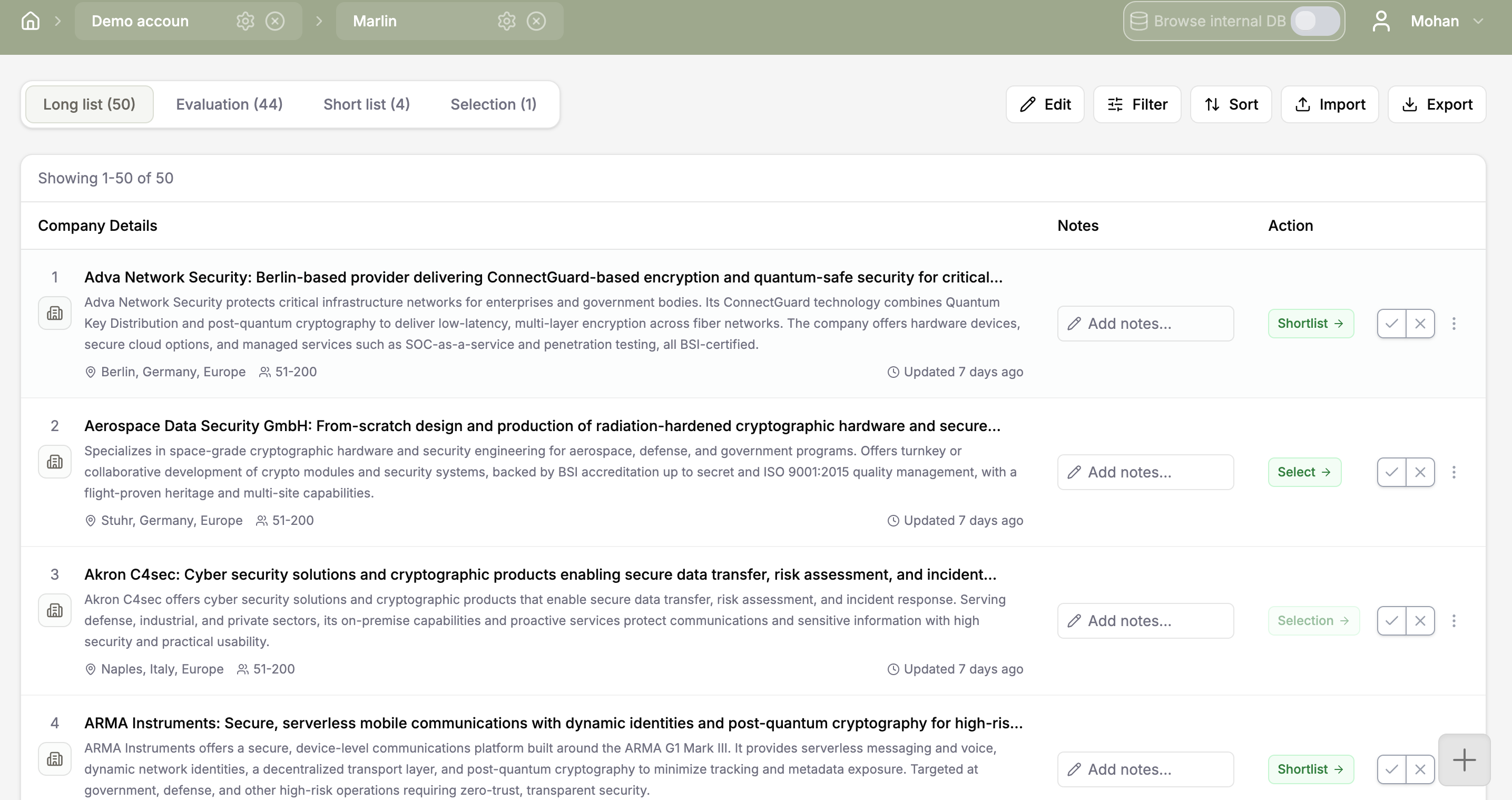
Task: Shortlist Adva Network Security
Action: [1311, 324]
